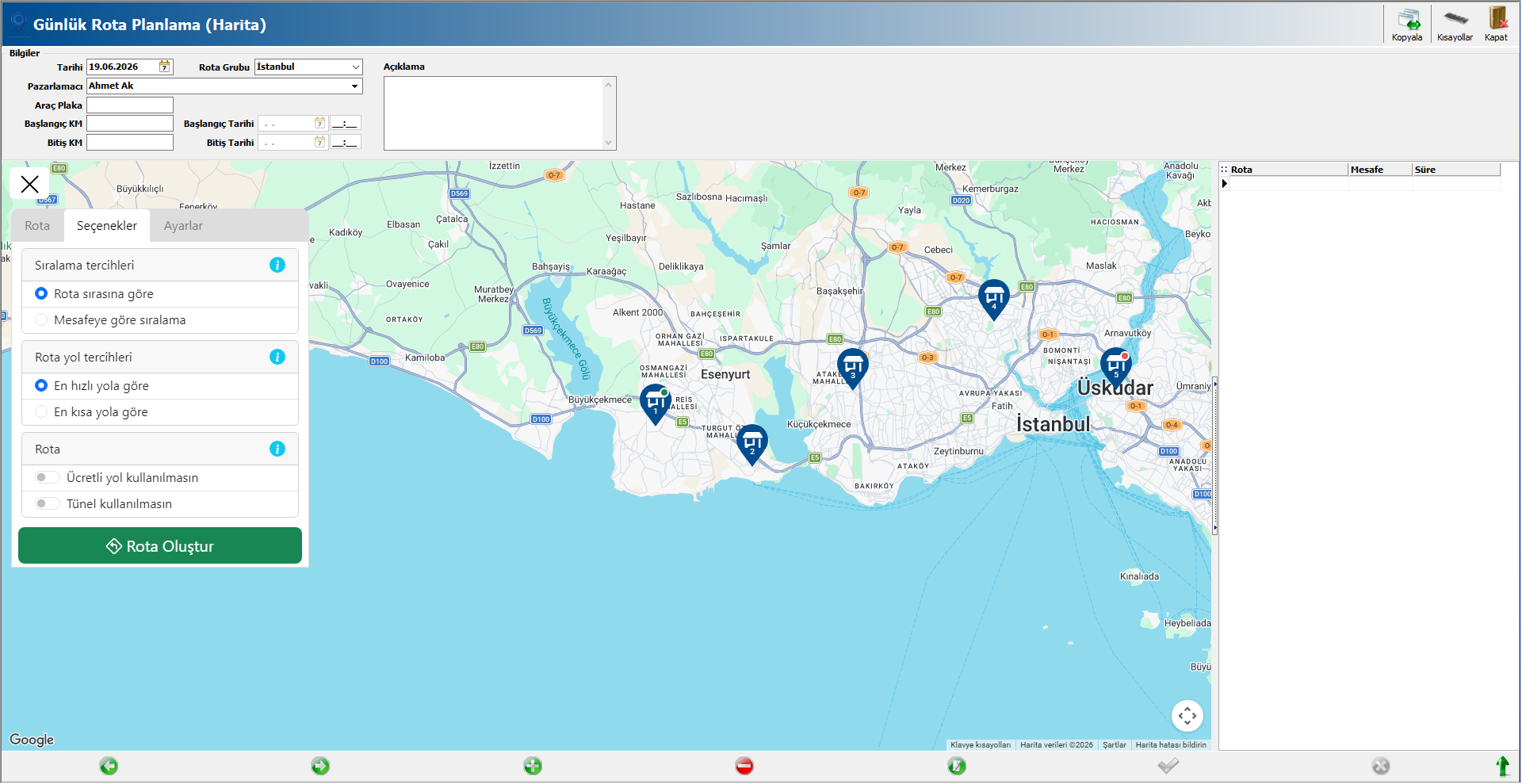Close the route options panel with X

pos(29,184)
